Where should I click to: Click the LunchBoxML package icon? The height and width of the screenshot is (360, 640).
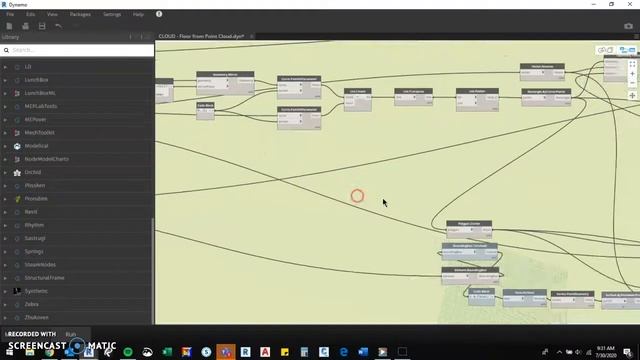coord(17,93)
